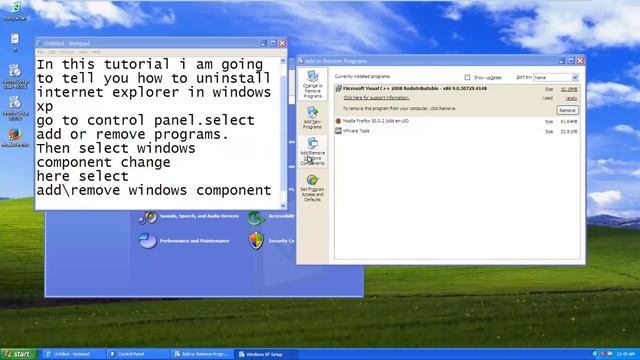Screen dimensions: 640x360
Task: Open Accessibility Options green icon
Action: (x=256, y=218)
